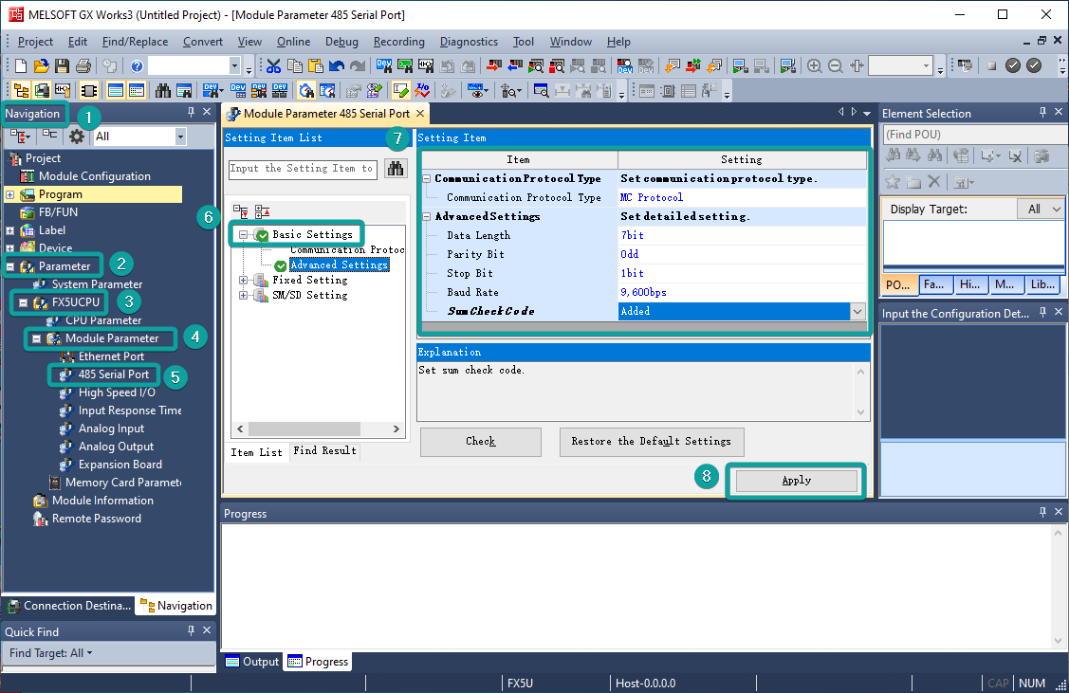This screenshot has width=1069, height=693.
Task: Click the Undo arrow icon
Action: pyautogui.click(x=337, y=66)
